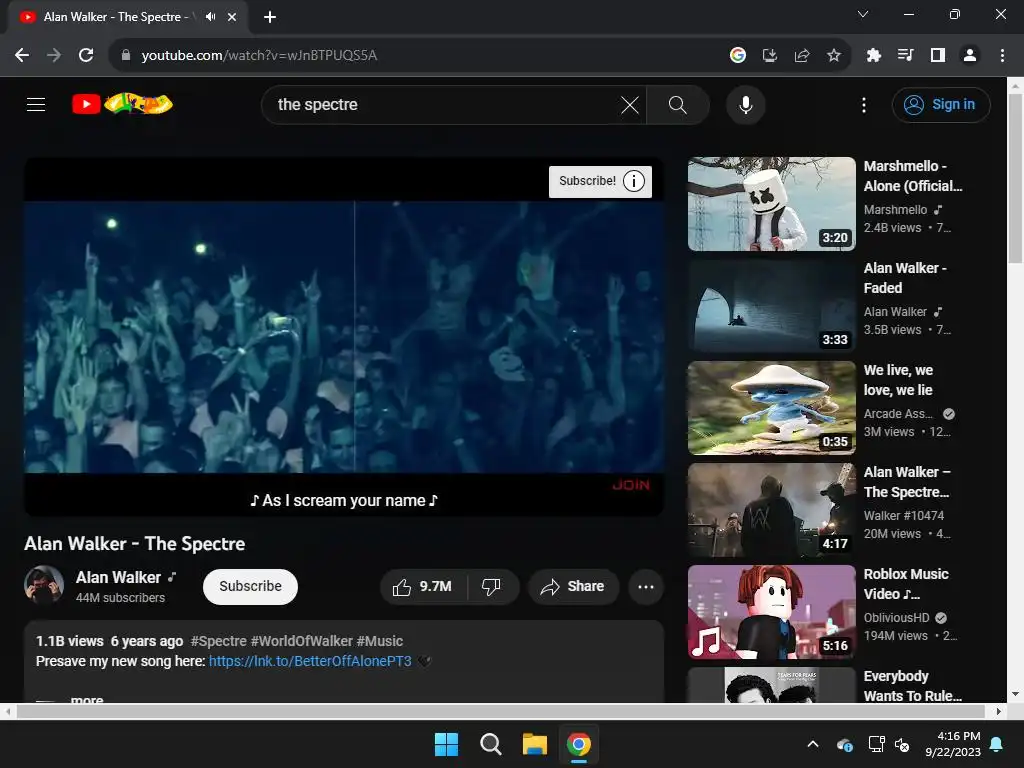Open the YouTube hamburger guide menu
Viewport: 1024px width, 768px height.
[36, 104]
